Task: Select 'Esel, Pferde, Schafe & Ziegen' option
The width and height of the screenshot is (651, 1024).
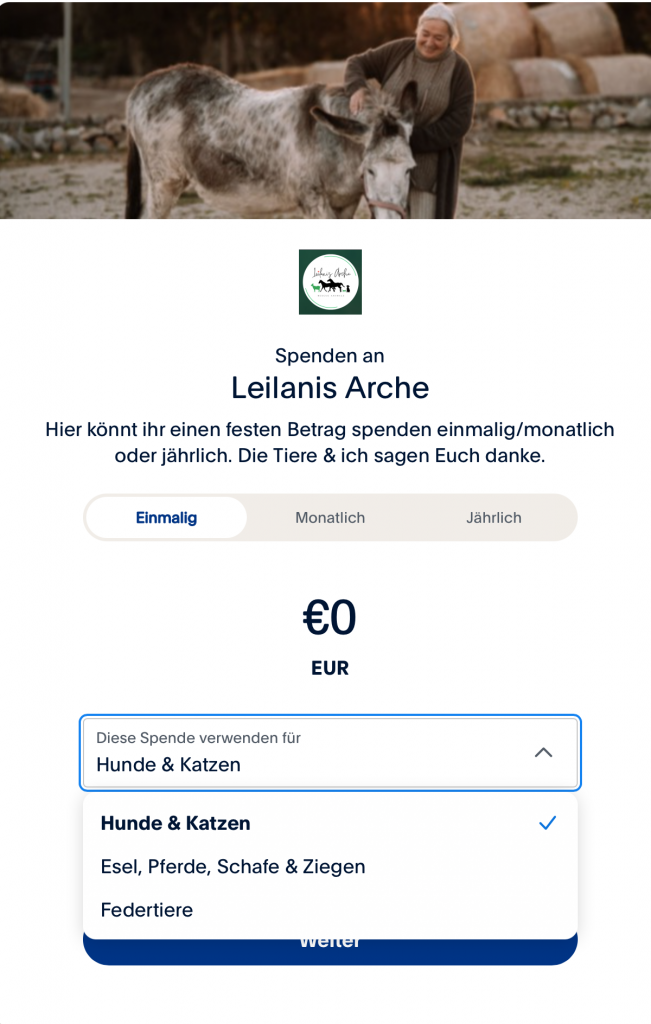Action: click(x=233, y=867)
